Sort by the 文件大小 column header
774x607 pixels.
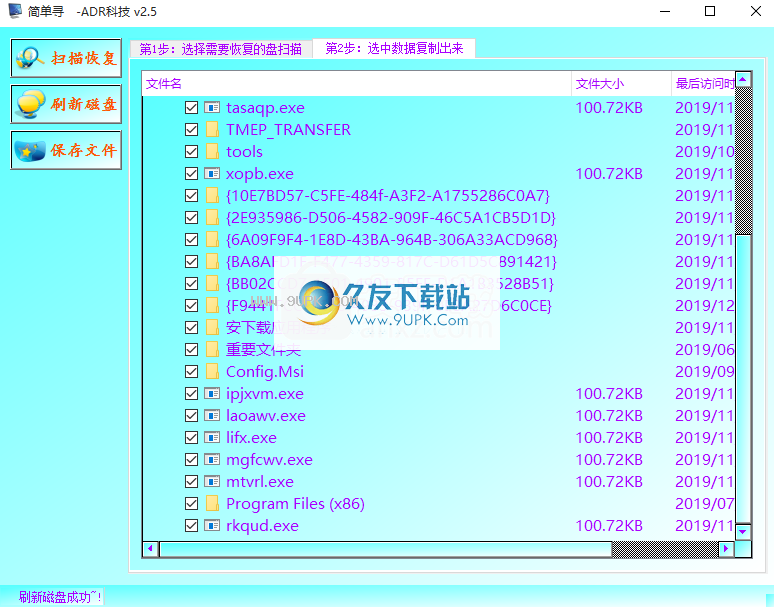click(x=621, y=84)
